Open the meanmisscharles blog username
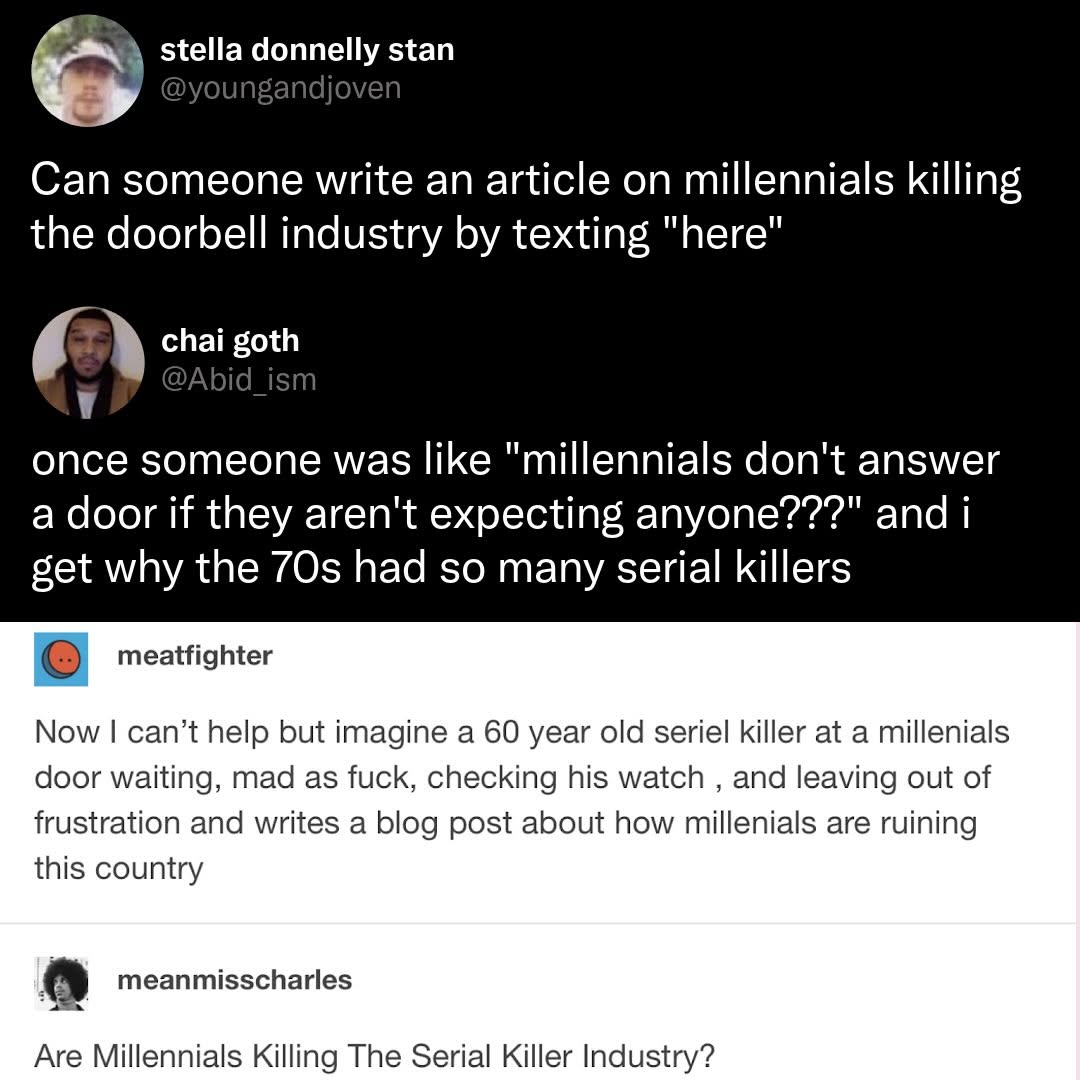 tap(235, 979)
